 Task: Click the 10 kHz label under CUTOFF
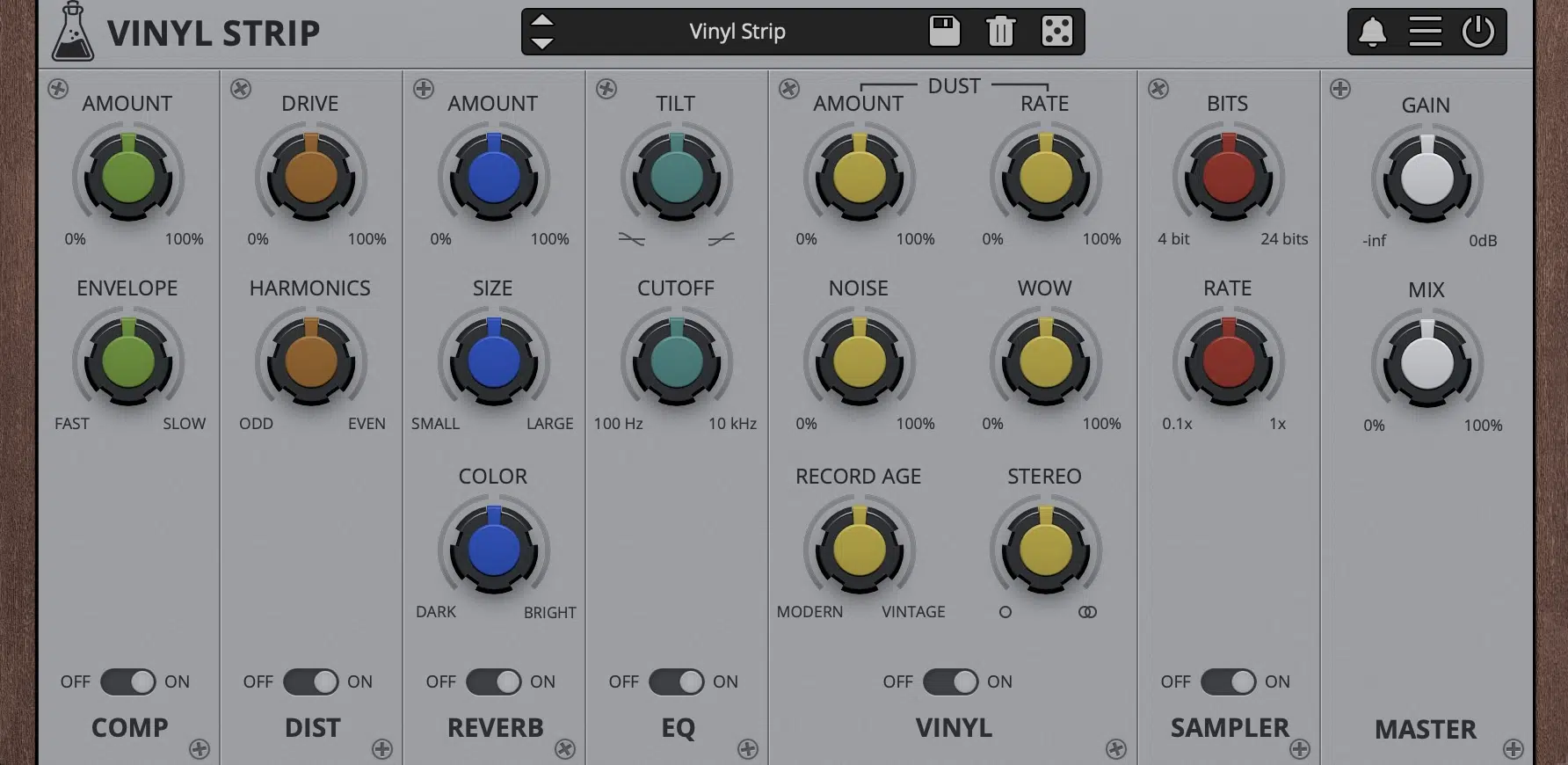click(x=732, y=424)
